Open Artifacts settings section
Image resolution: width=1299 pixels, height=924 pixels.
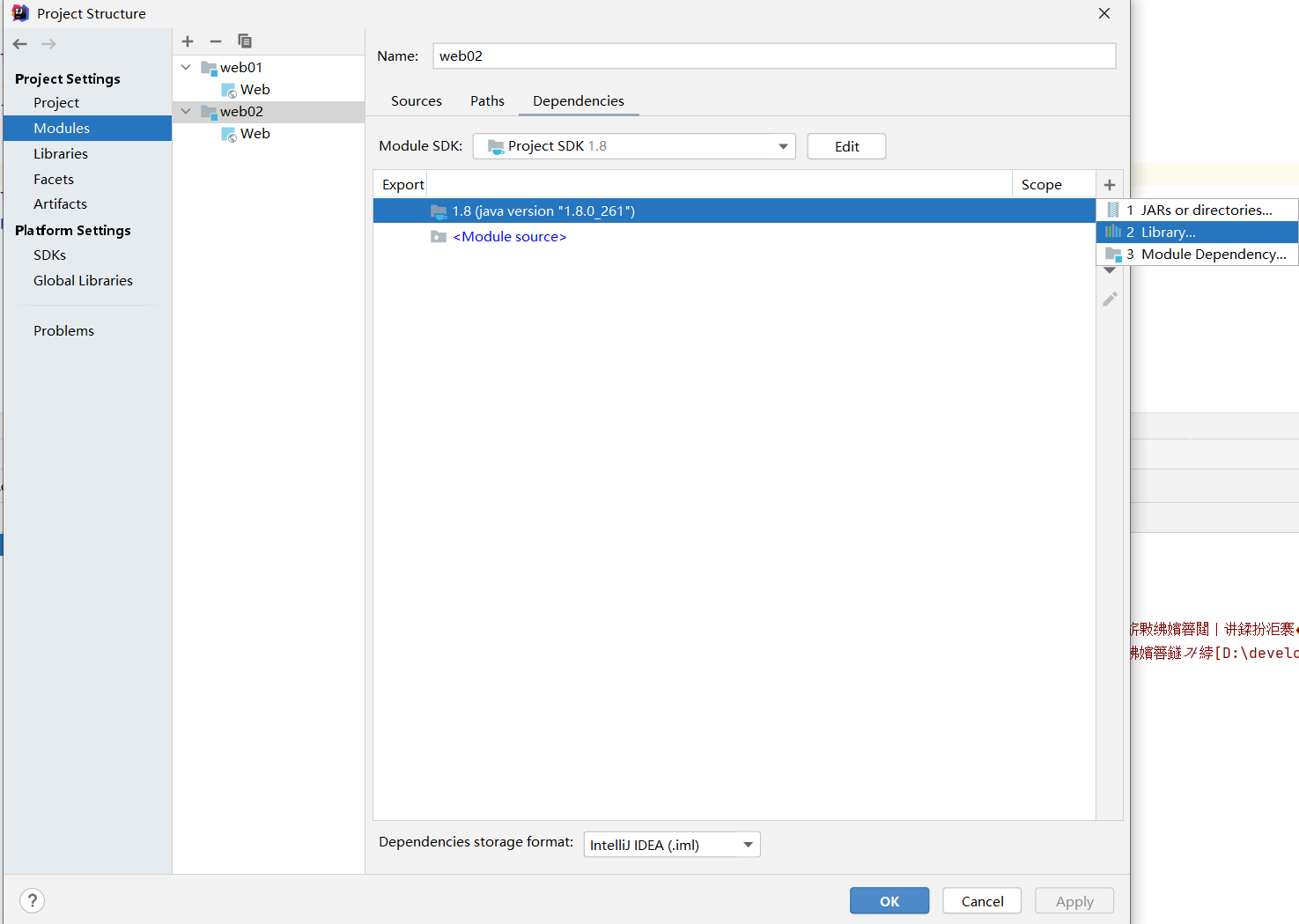coord(60,204)
